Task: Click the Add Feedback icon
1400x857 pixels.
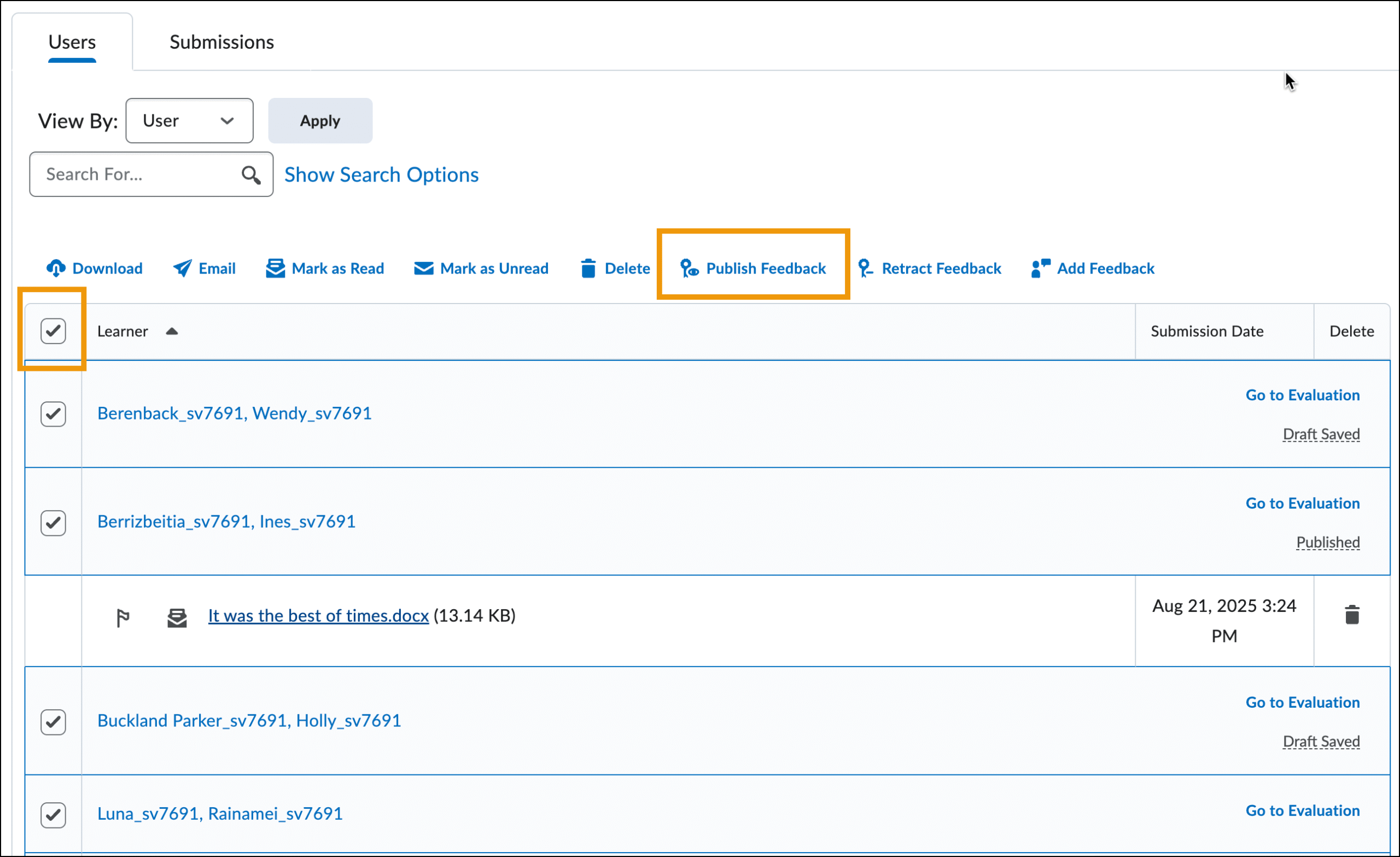Action: [1040, 268]
